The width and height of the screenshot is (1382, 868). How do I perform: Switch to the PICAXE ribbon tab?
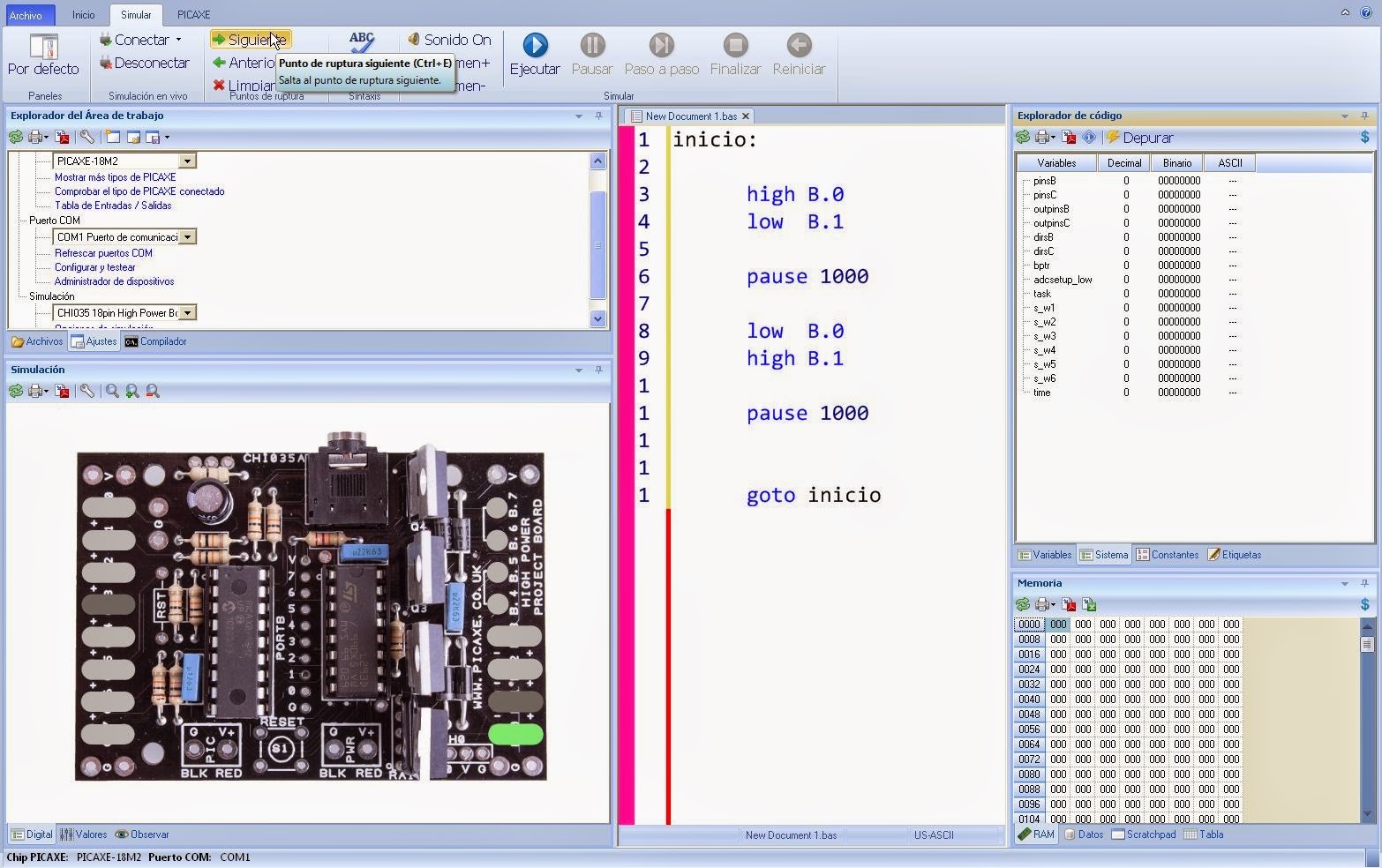click(x=193, y=14)
